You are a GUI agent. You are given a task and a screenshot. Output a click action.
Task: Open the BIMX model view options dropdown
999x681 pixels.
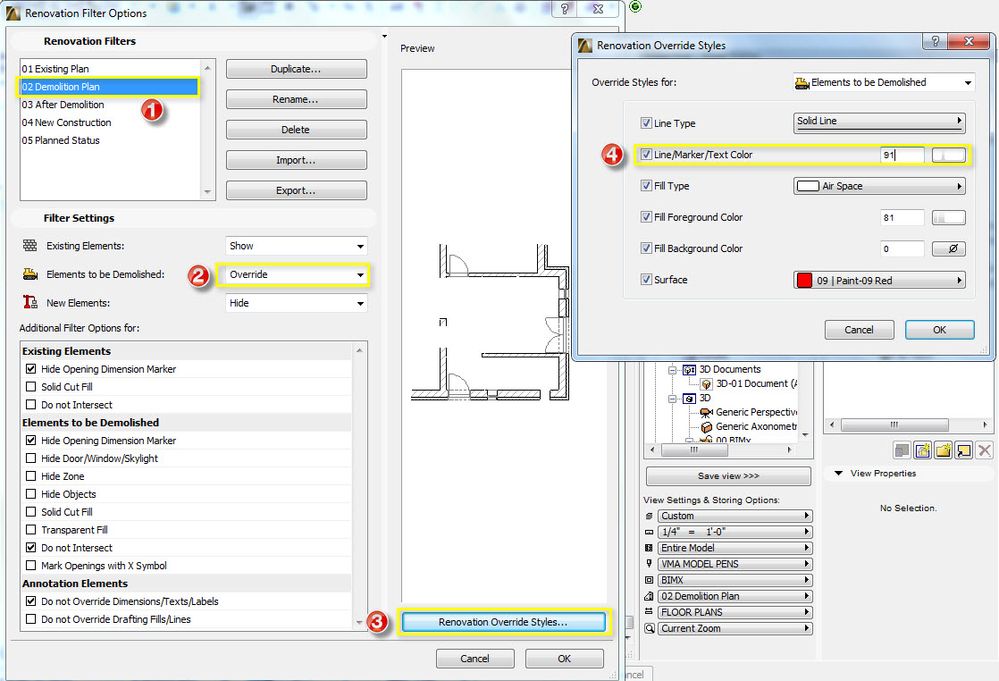(x=735, y=580)
